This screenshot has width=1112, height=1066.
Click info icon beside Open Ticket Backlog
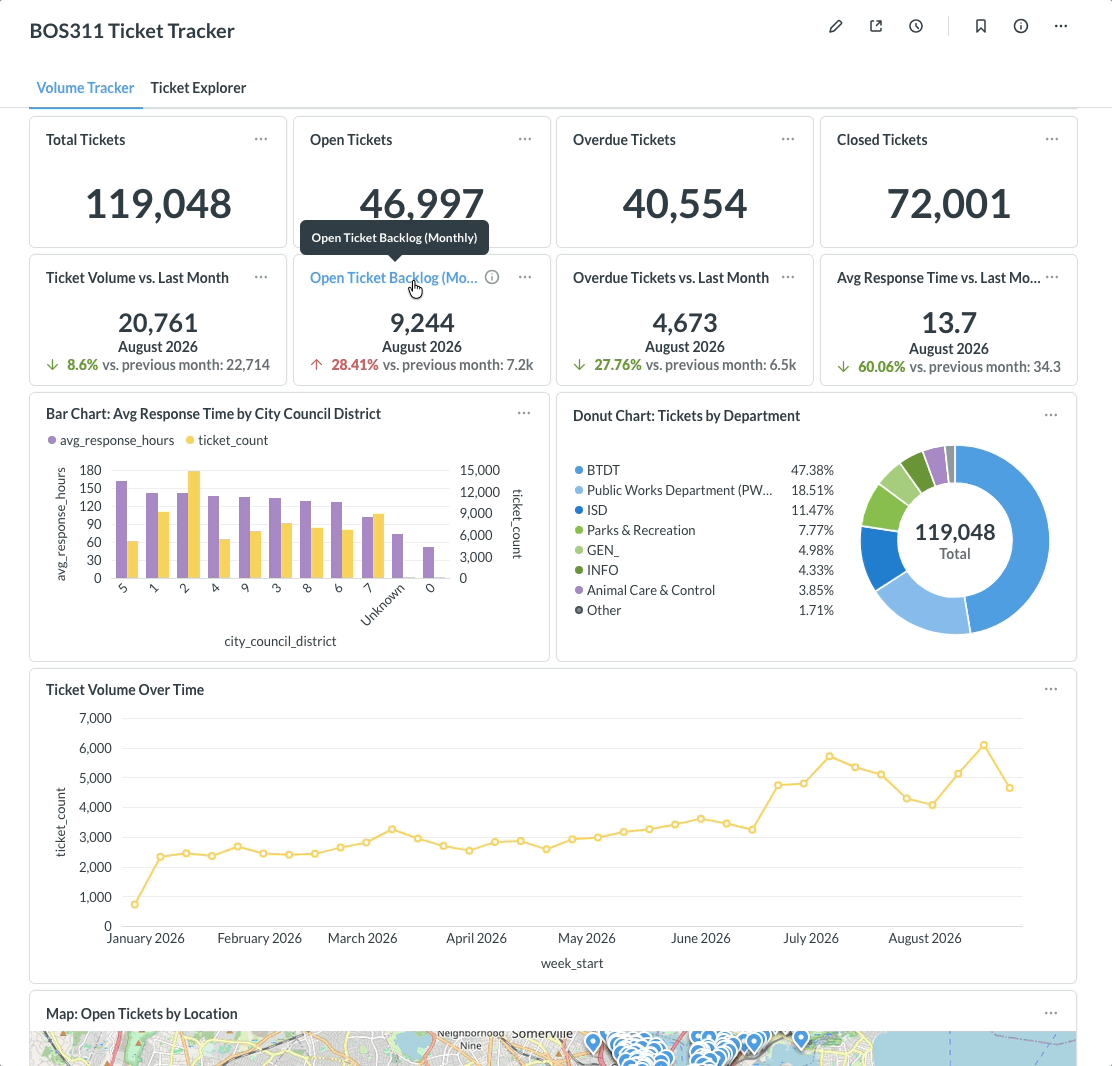pos(492,277)
